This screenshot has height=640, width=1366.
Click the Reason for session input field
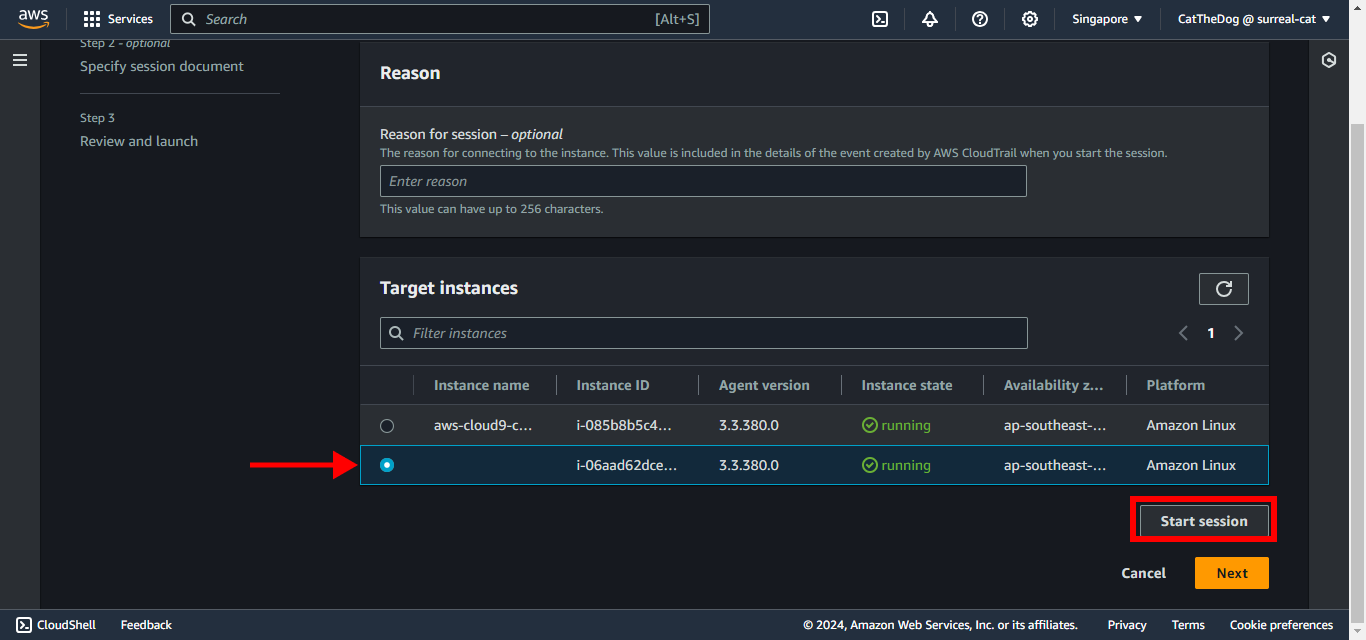[x=703, y=181]
